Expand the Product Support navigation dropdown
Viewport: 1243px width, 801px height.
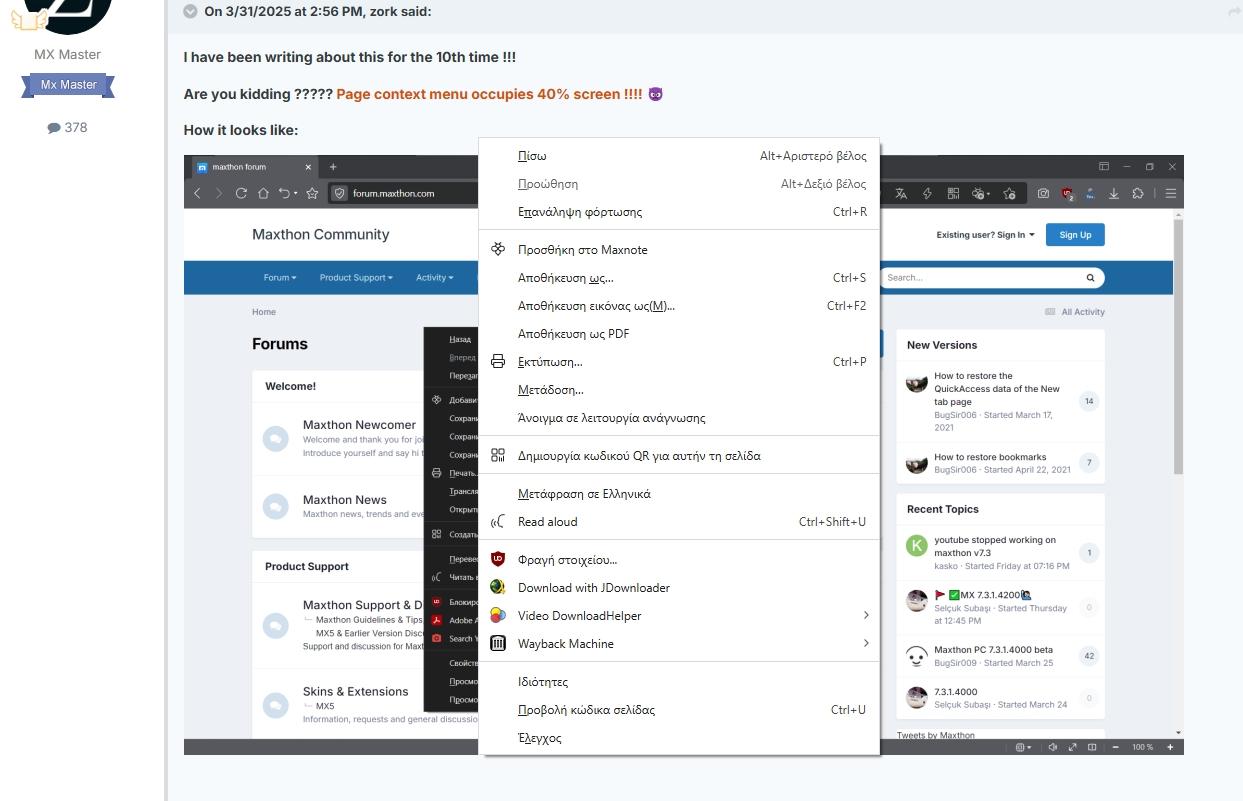point(356,278)
